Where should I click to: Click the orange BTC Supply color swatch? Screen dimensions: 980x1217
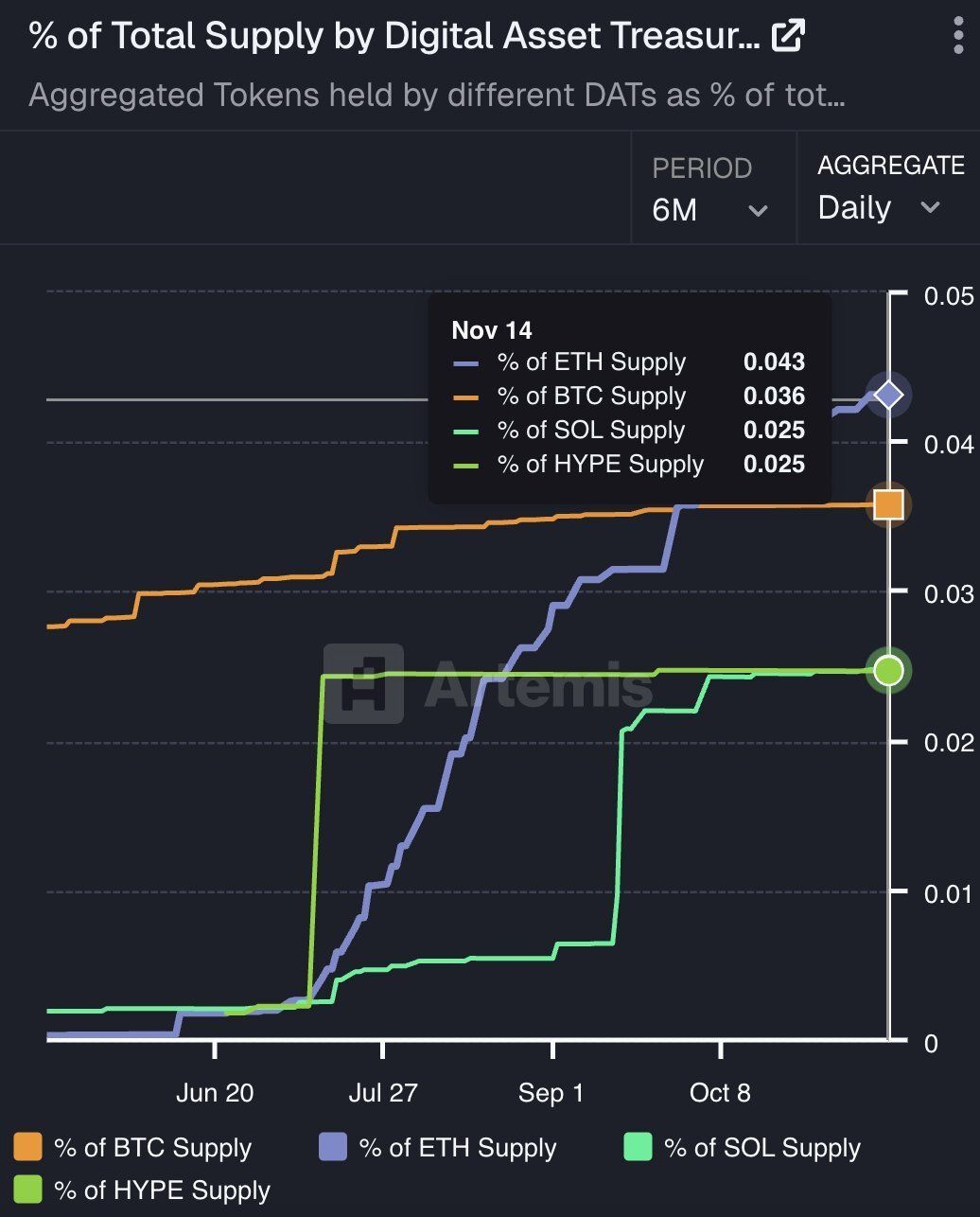tap(26, 1147)
